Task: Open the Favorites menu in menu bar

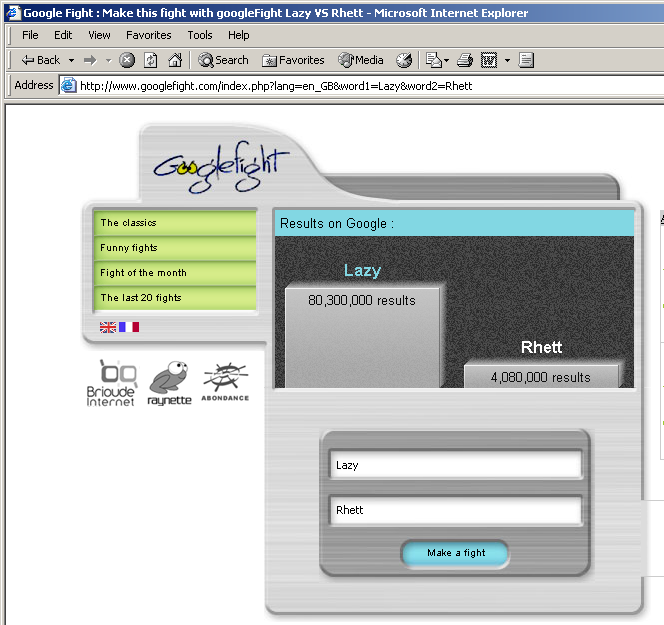Action: [x=148, y=35]
